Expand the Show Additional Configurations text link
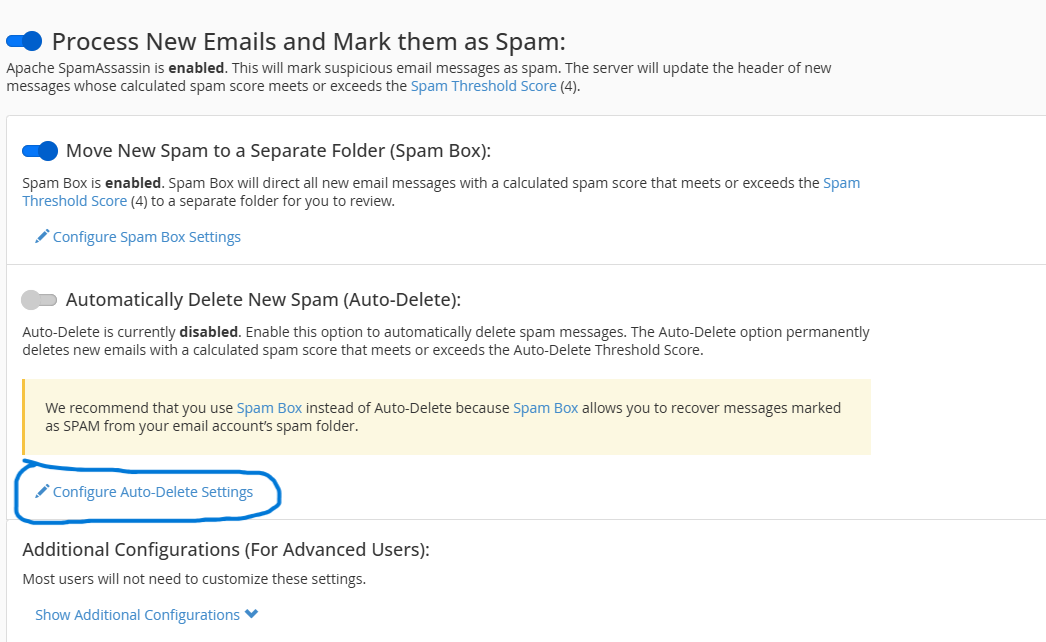1046x642 pixels. pyautogui.click(x=137, y=615)
